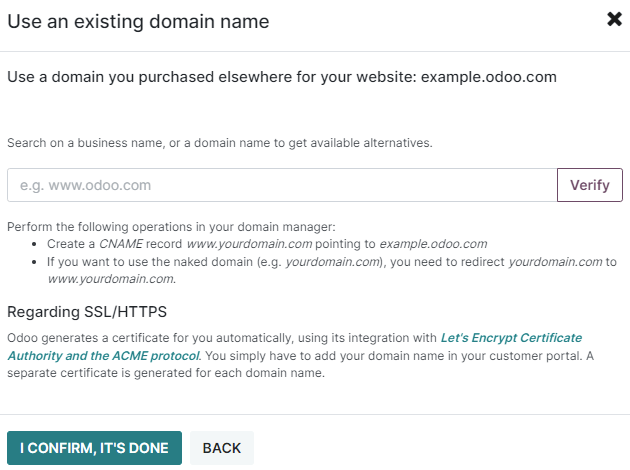Click the italic 'CNAME' word in first bullet
Screen dimensions: 630x470
(120, 243)
